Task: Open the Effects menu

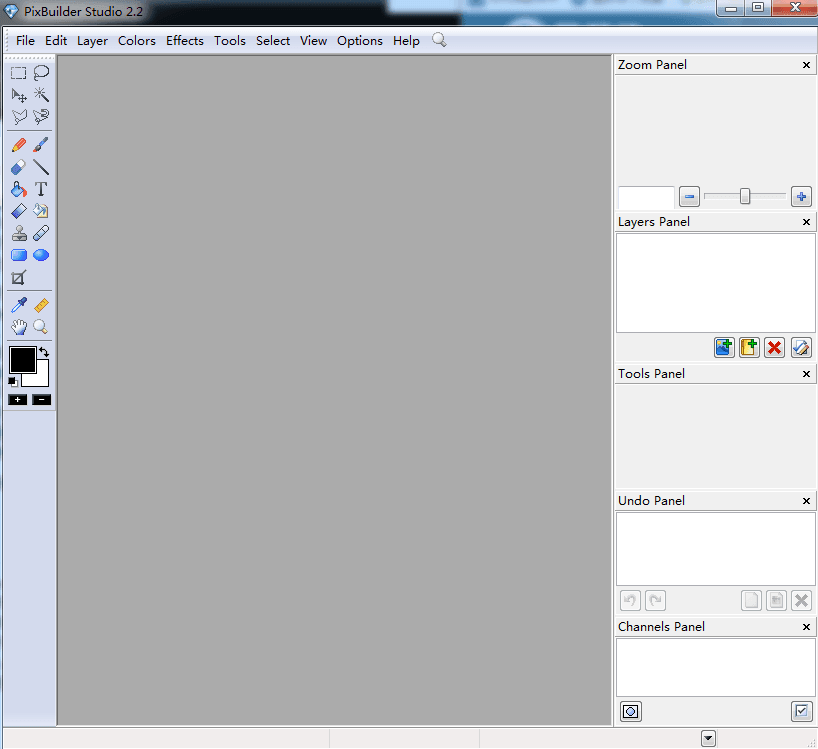Action: pyautogui.click(x=184, y=41)
